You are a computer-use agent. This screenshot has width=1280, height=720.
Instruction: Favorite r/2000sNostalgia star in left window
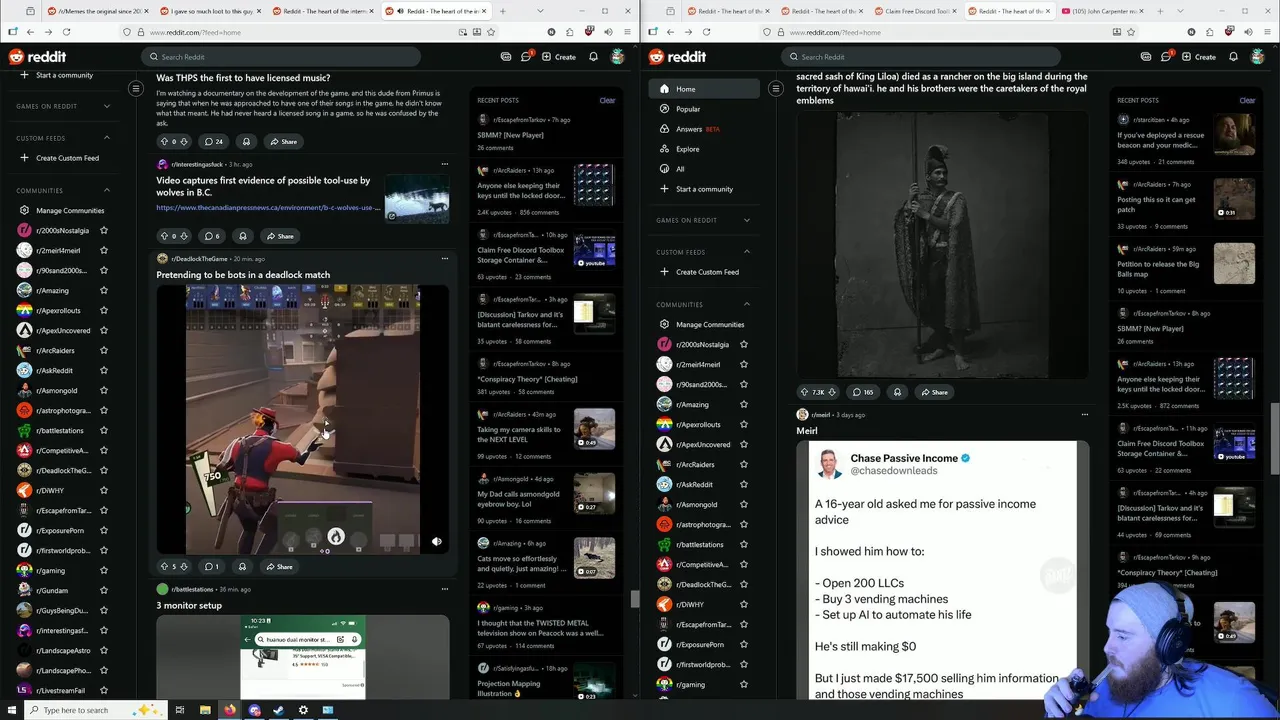coord(103,230)
